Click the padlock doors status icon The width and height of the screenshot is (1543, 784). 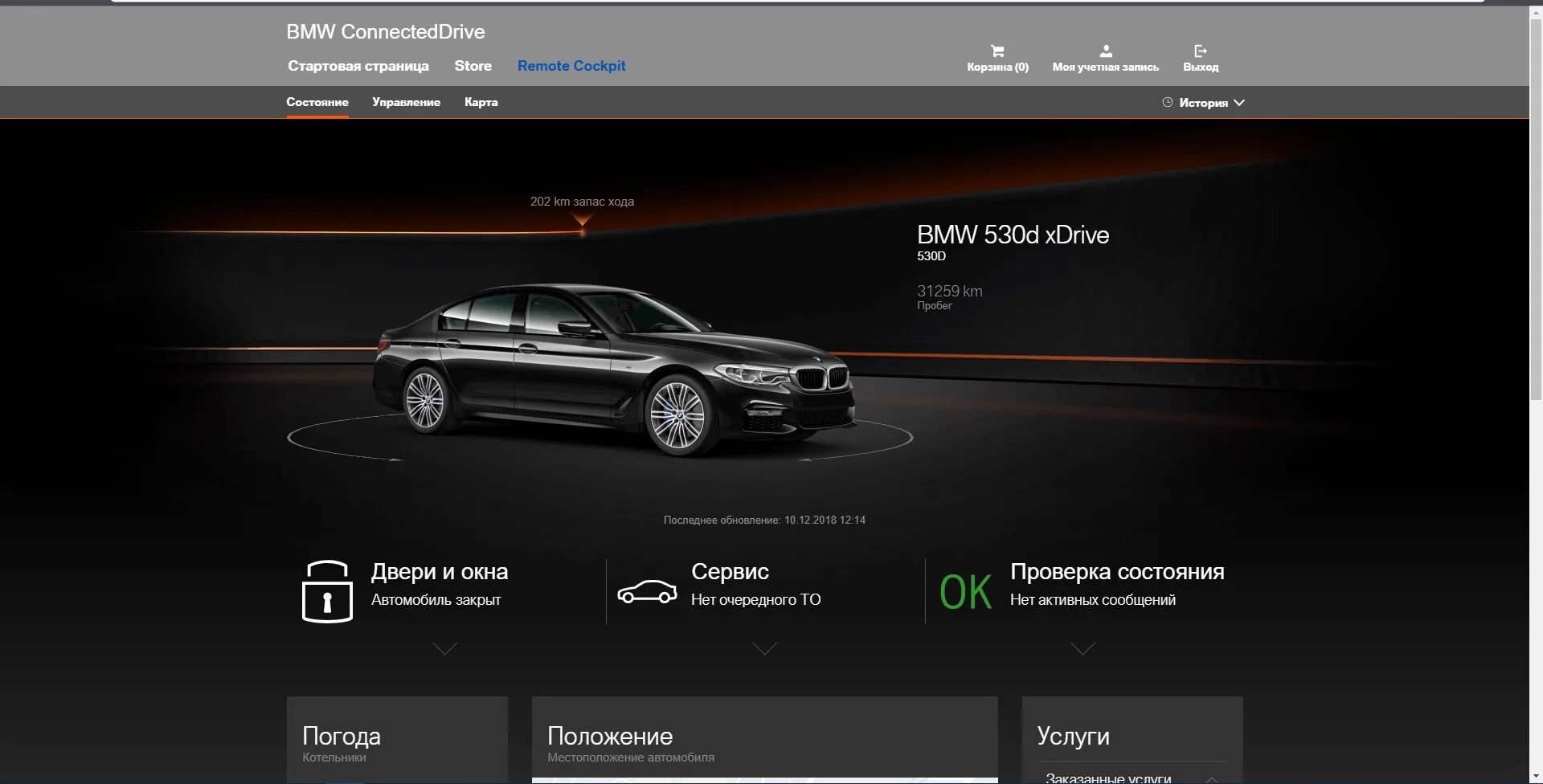tap(327, 591)
